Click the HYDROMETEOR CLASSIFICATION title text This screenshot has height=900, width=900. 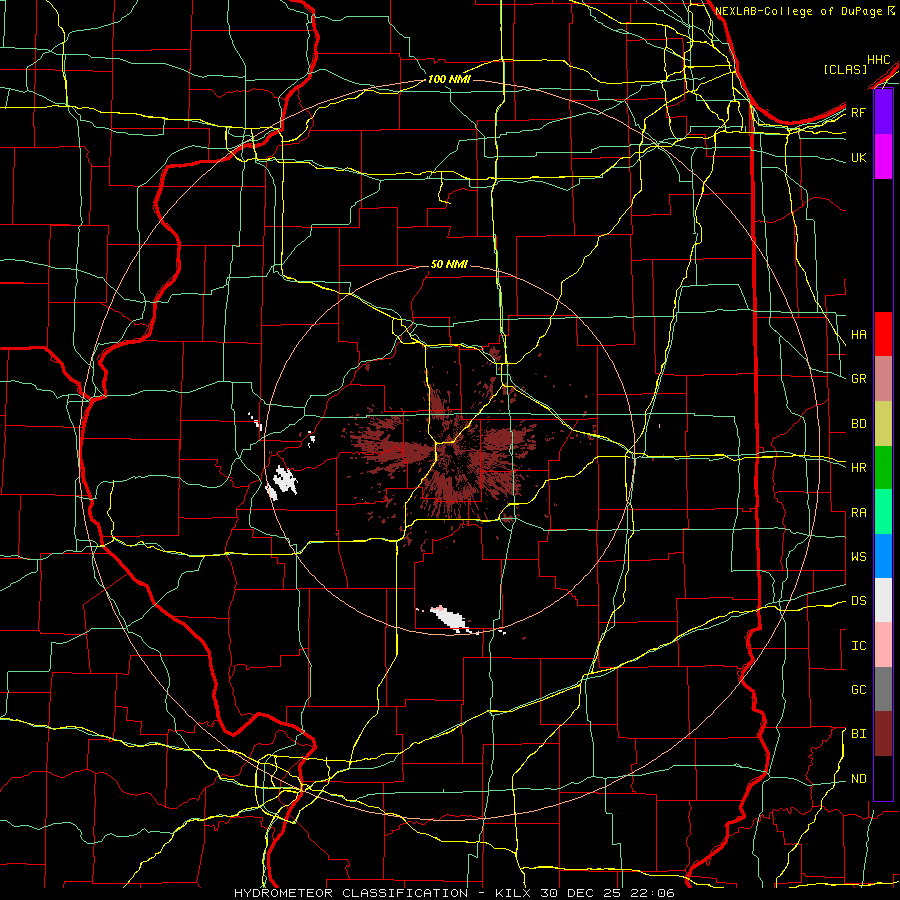(x=351, y=893)
